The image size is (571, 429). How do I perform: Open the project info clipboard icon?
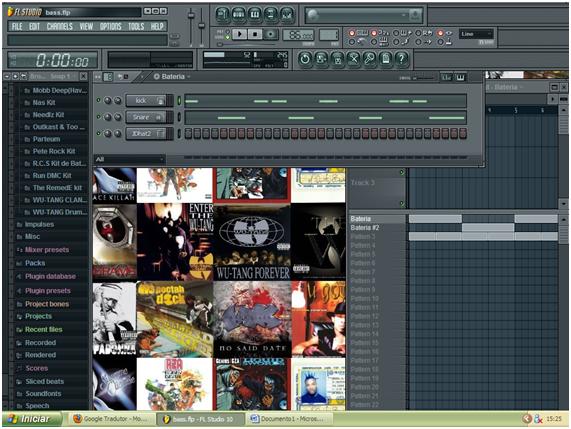click(x=386, y=58)
